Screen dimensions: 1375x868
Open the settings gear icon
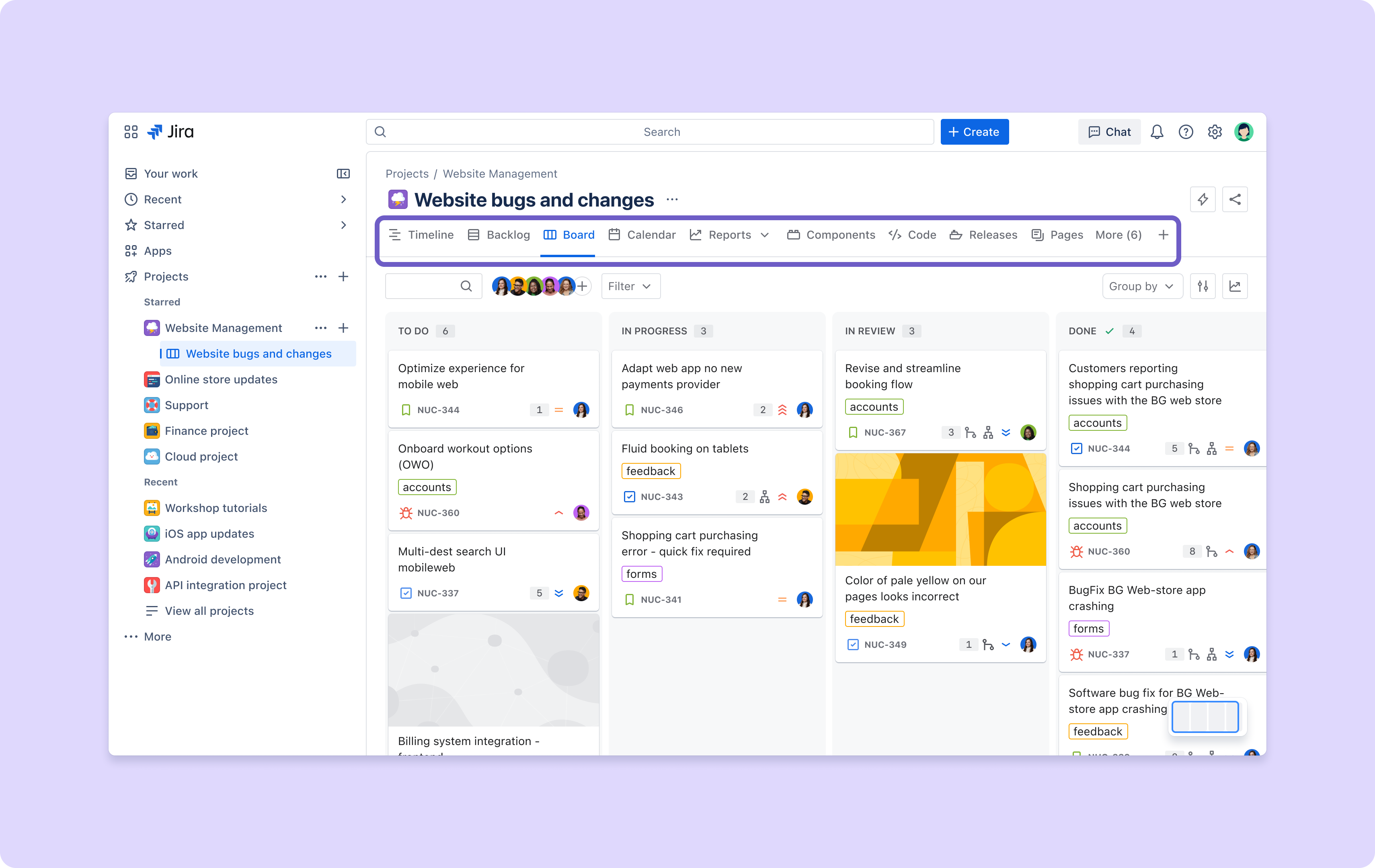click(1215, 132)
